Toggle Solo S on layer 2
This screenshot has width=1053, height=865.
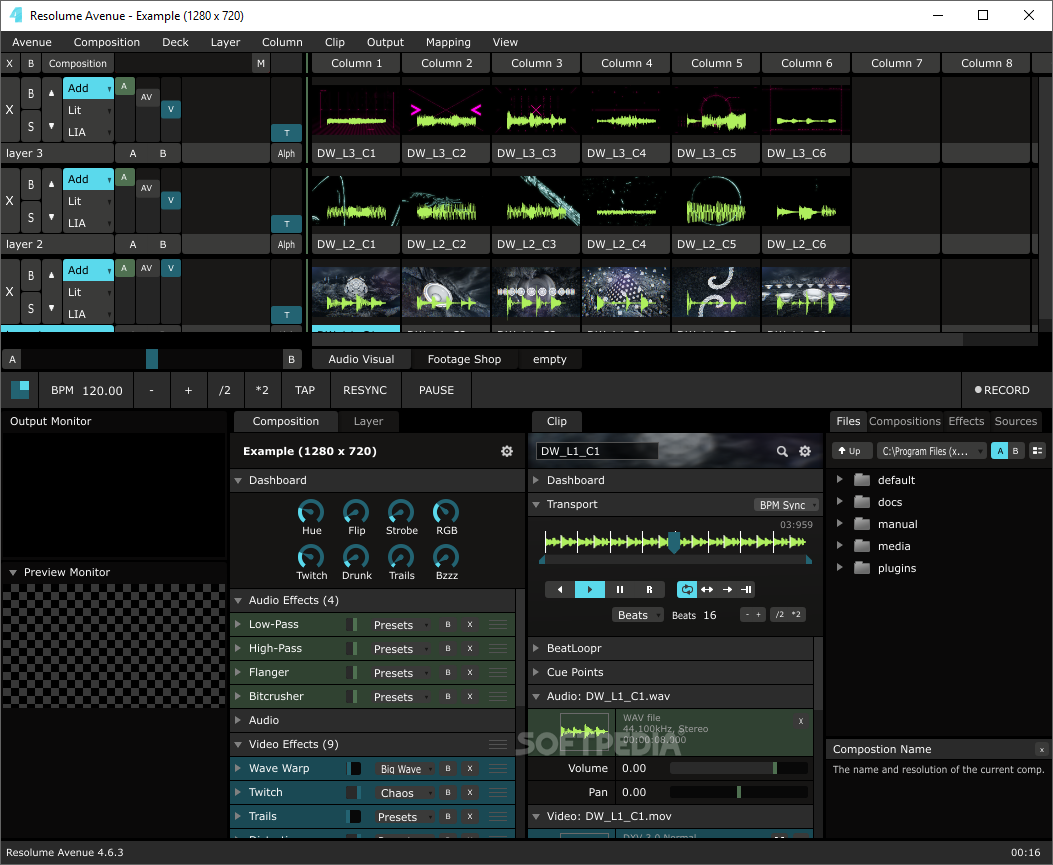31,217
